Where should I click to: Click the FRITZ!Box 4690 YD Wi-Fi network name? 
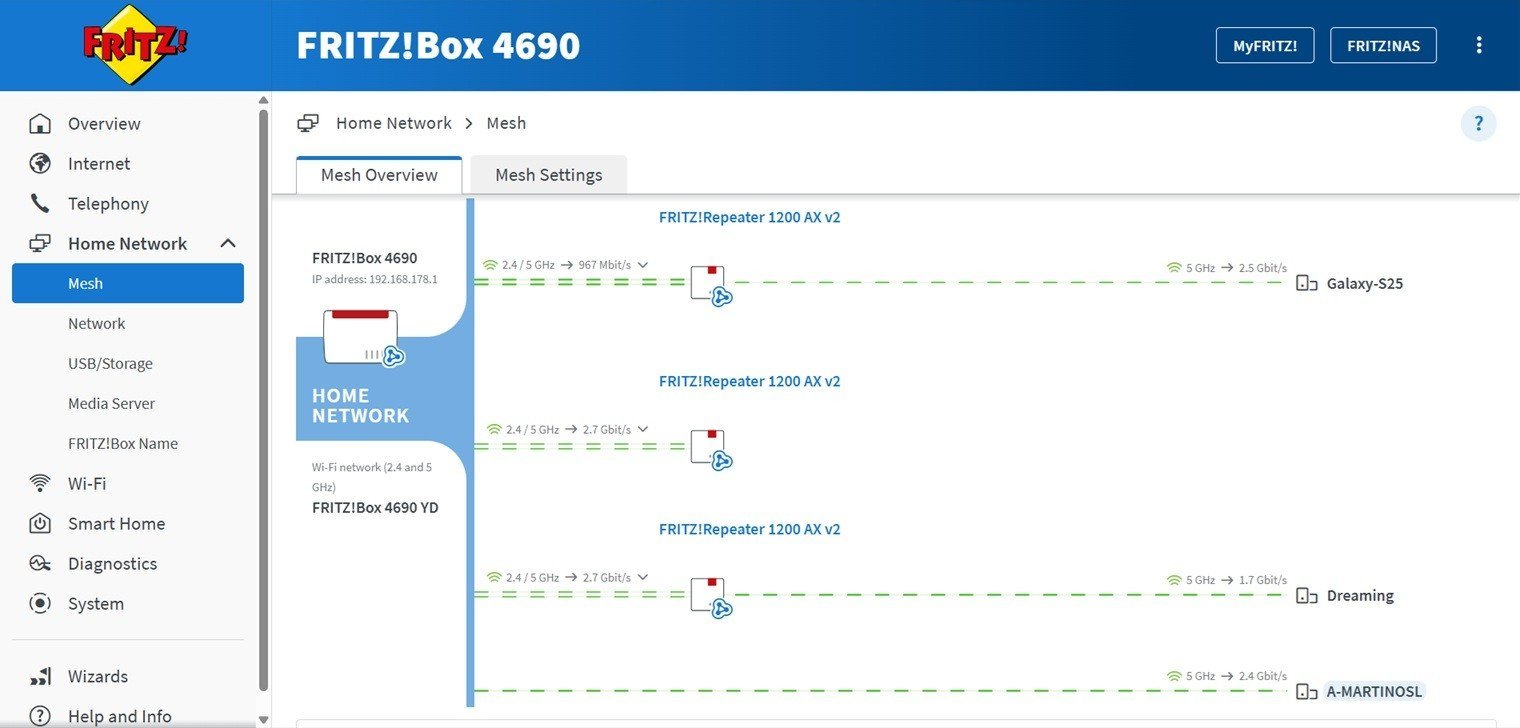tap(375, 508)
